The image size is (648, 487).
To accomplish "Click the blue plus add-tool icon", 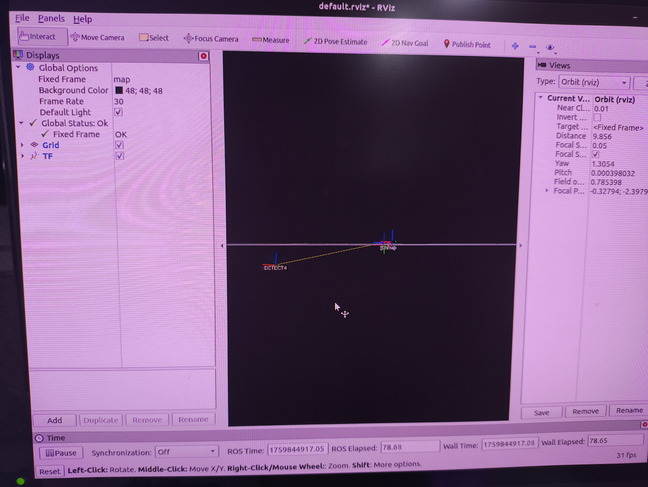I will coord(515,46).
